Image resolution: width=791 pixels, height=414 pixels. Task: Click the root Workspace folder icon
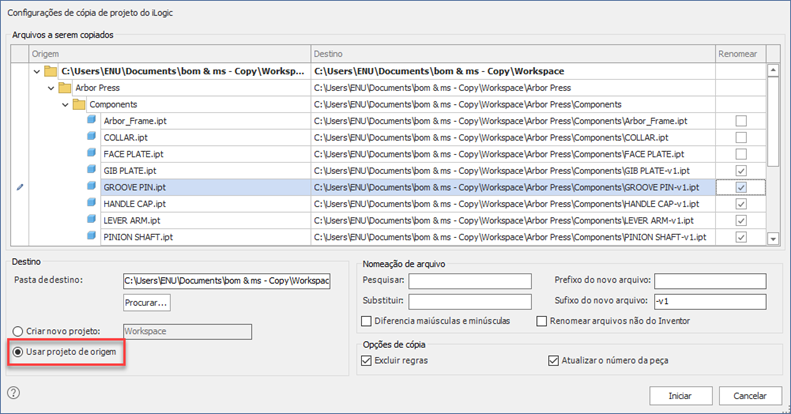(51, 71)
